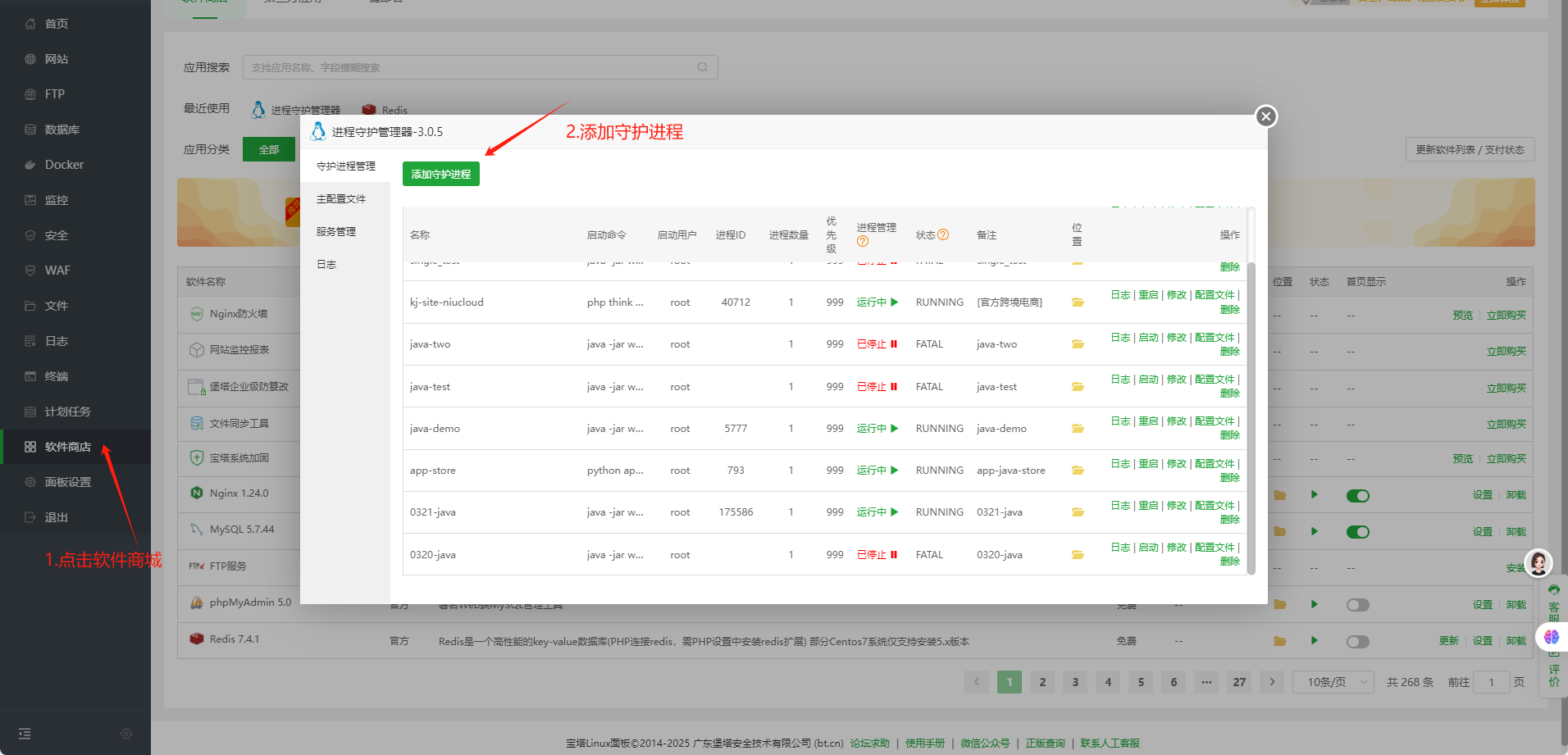The image size is (1568, 755).
Task: Open customer service avatar icon
Action: point(1538,563)
